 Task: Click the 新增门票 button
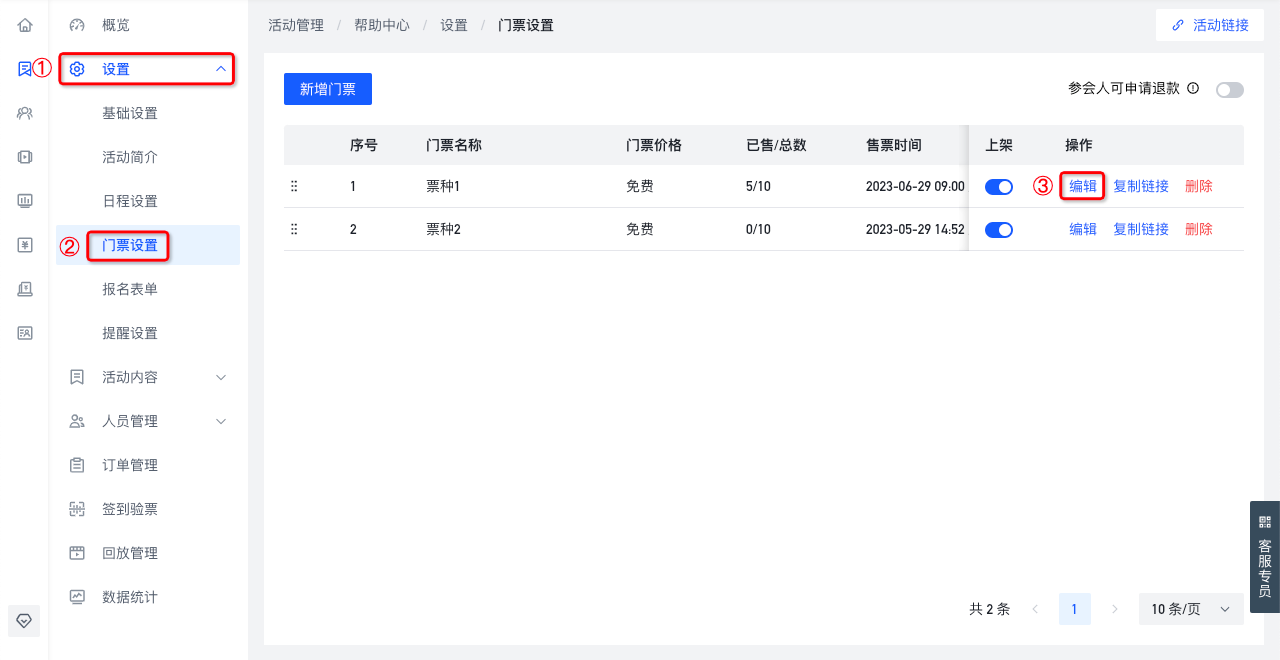(x=328, y=89)
